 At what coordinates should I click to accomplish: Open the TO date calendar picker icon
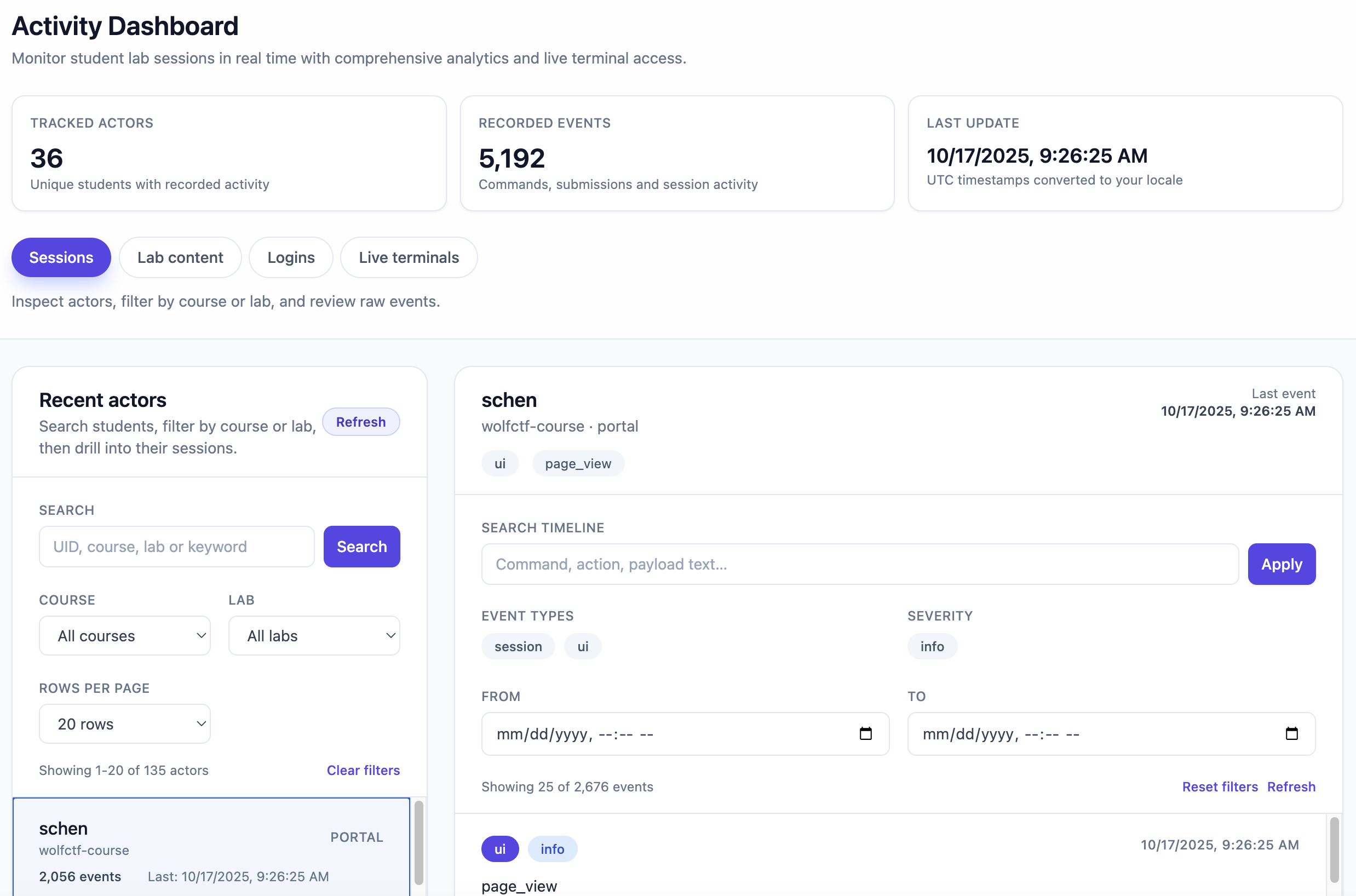click(x=1291, y=734)
